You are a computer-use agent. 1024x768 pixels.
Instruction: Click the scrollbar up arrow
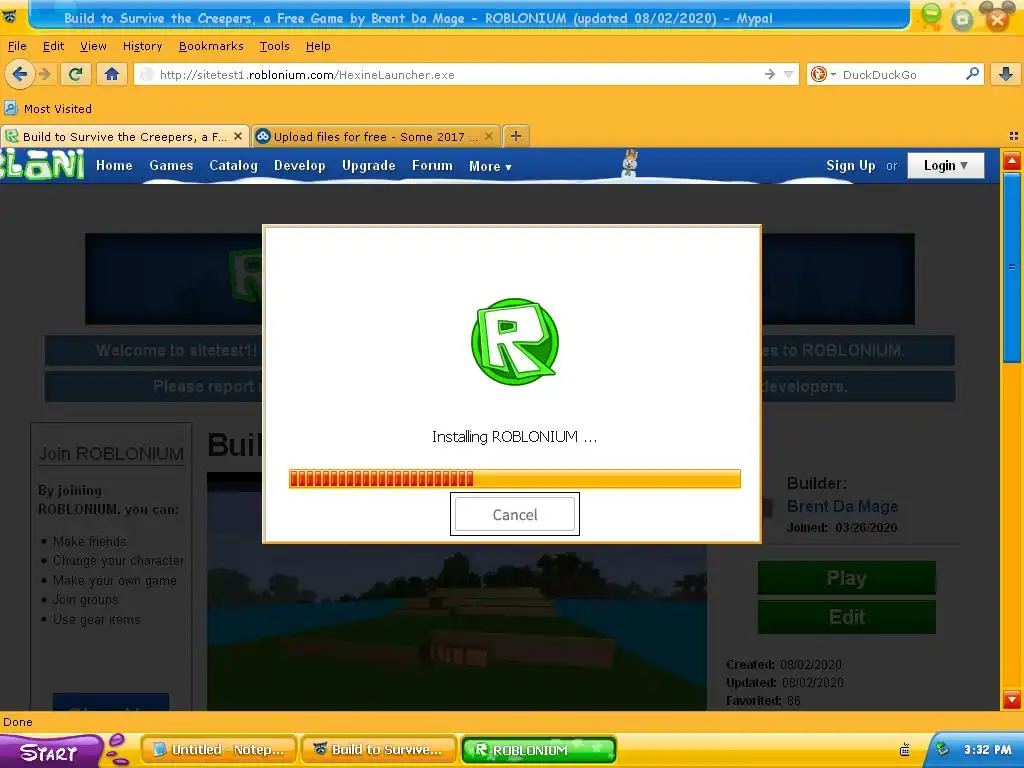[x=1012, y=161]
